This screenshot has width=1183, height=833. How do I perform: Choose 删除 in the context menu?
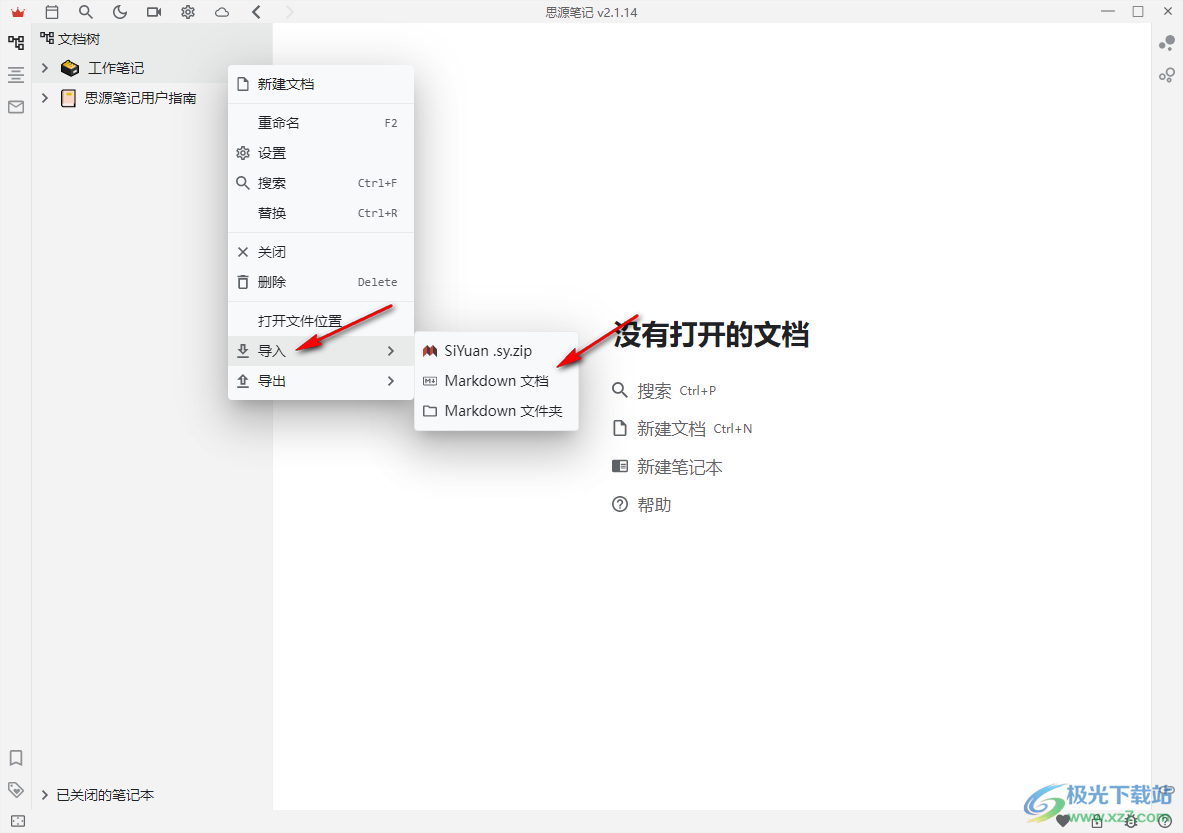pyautogui.click(x=321, y=282)
